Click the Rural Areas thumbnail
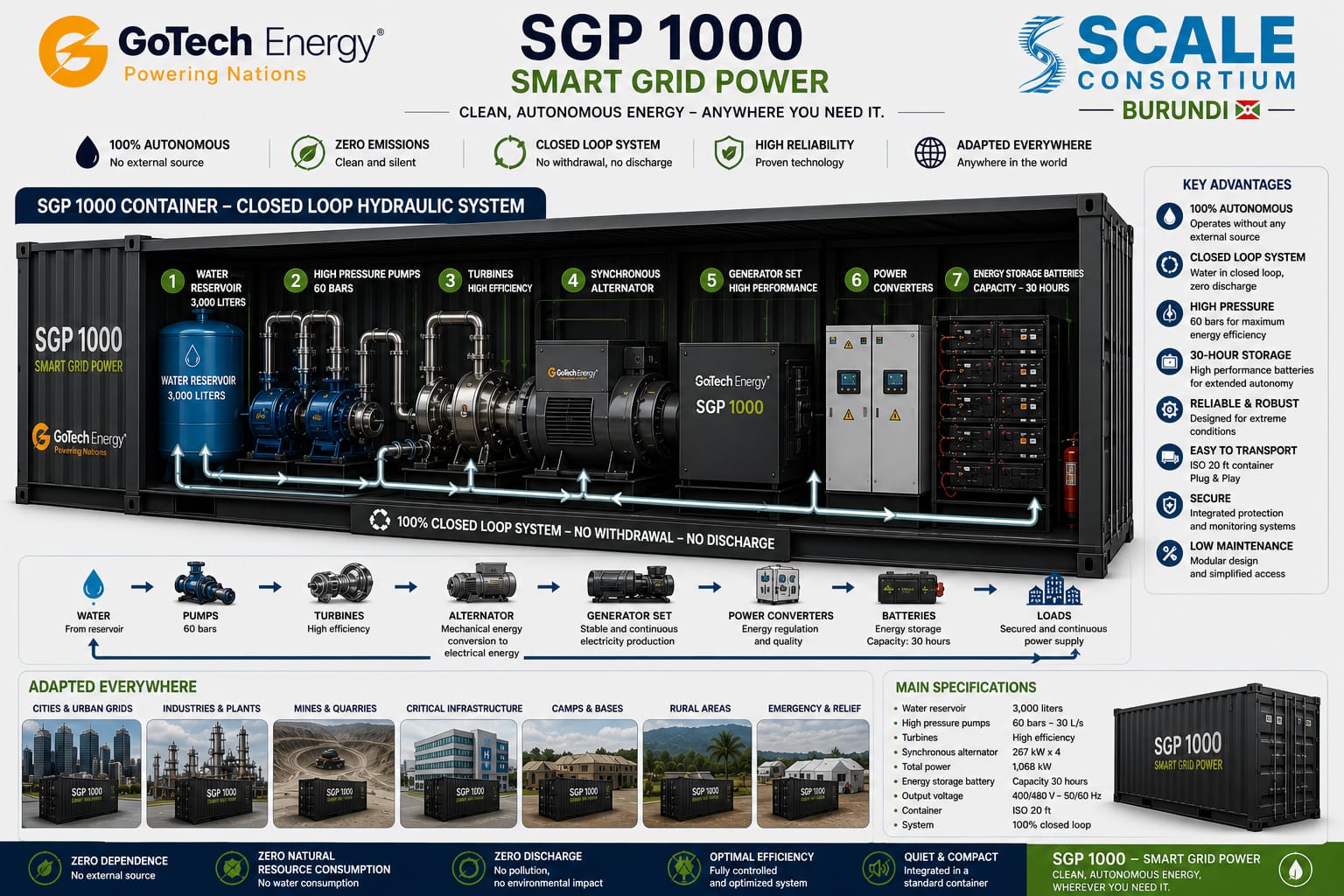The width and height of the screenshot is (1344, 896). point(697,773)
